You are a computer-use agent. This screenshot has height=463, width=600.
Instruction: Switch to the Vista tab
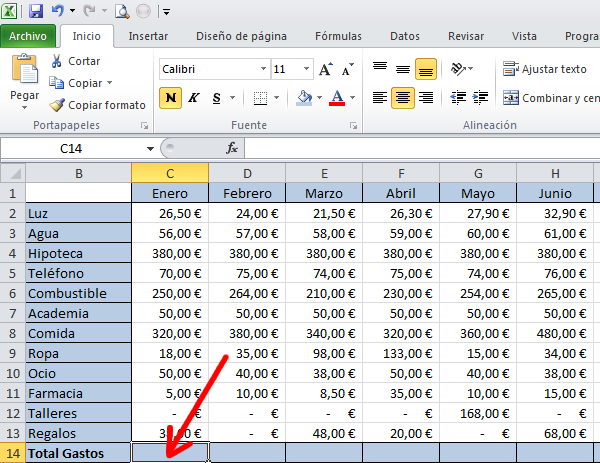pos(524,36)
